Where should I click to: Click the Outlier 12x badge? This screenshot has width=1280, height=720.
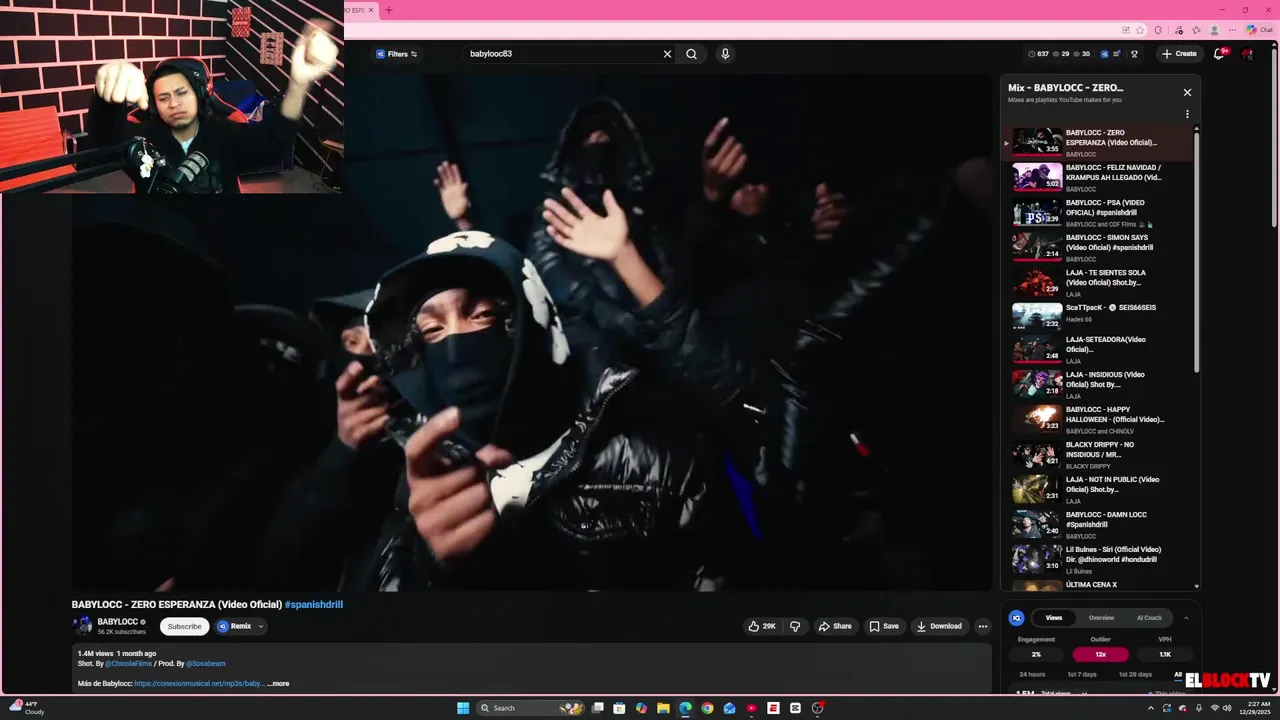[1100, 654]
